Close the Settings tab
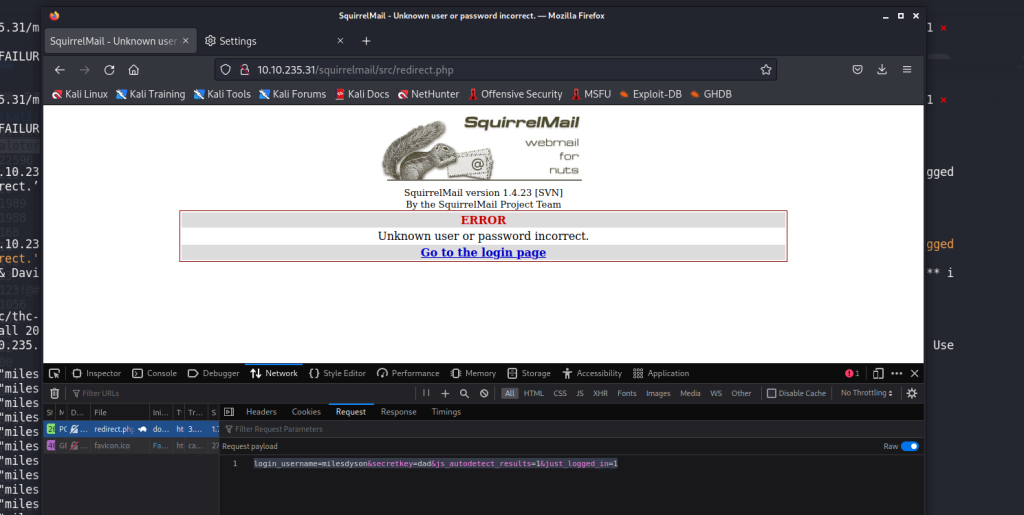The image size is (1024, 515). pyautogui.click(x=340, y=40)
